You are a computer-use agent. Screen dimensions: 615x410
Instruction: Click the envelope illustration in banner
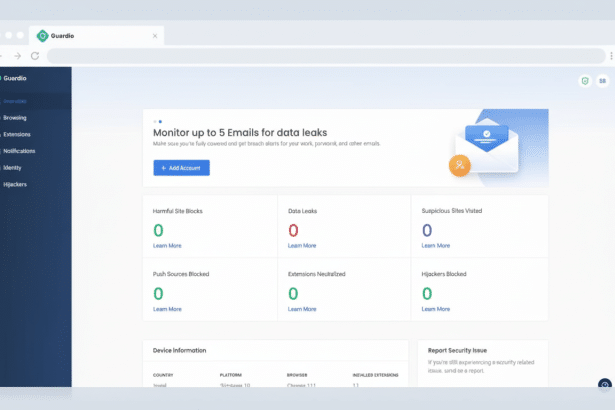click(487, 146)
